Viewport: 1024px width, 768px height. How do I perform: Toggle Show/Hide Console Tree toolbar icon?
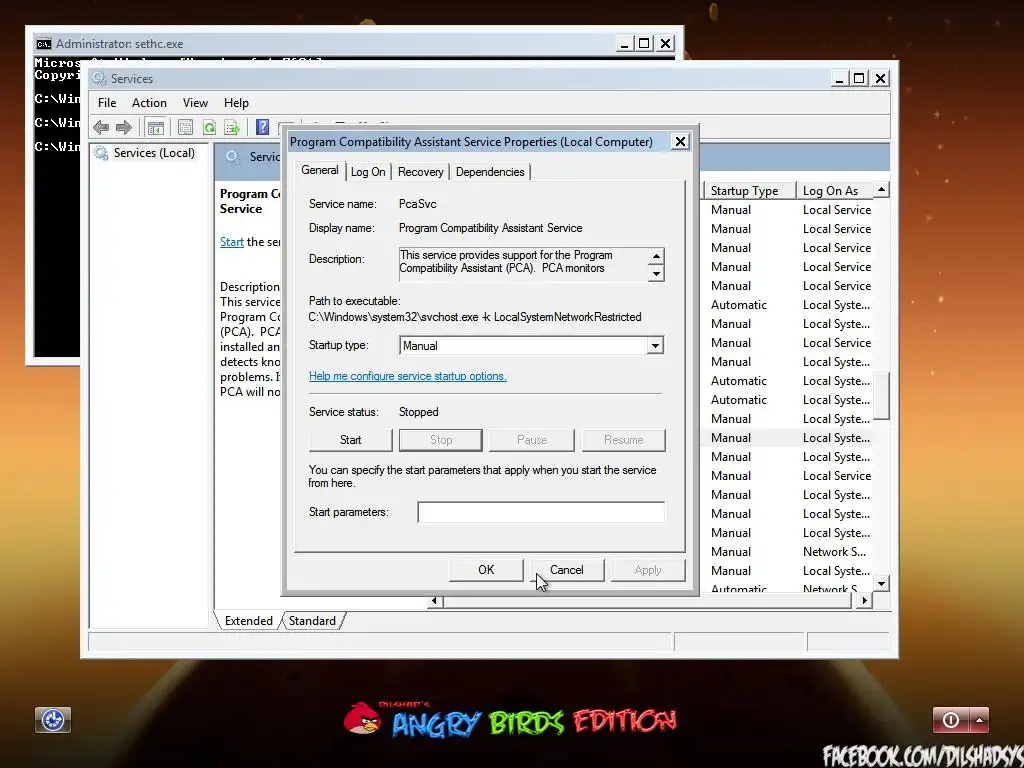(x=155, y=127)
